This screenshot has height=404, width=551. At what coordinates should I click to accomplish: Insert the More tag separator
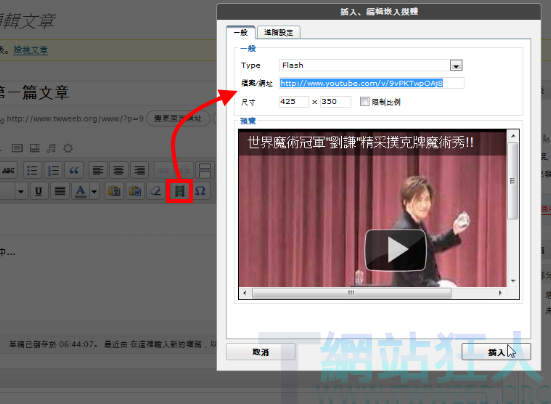tap(205, 171)
